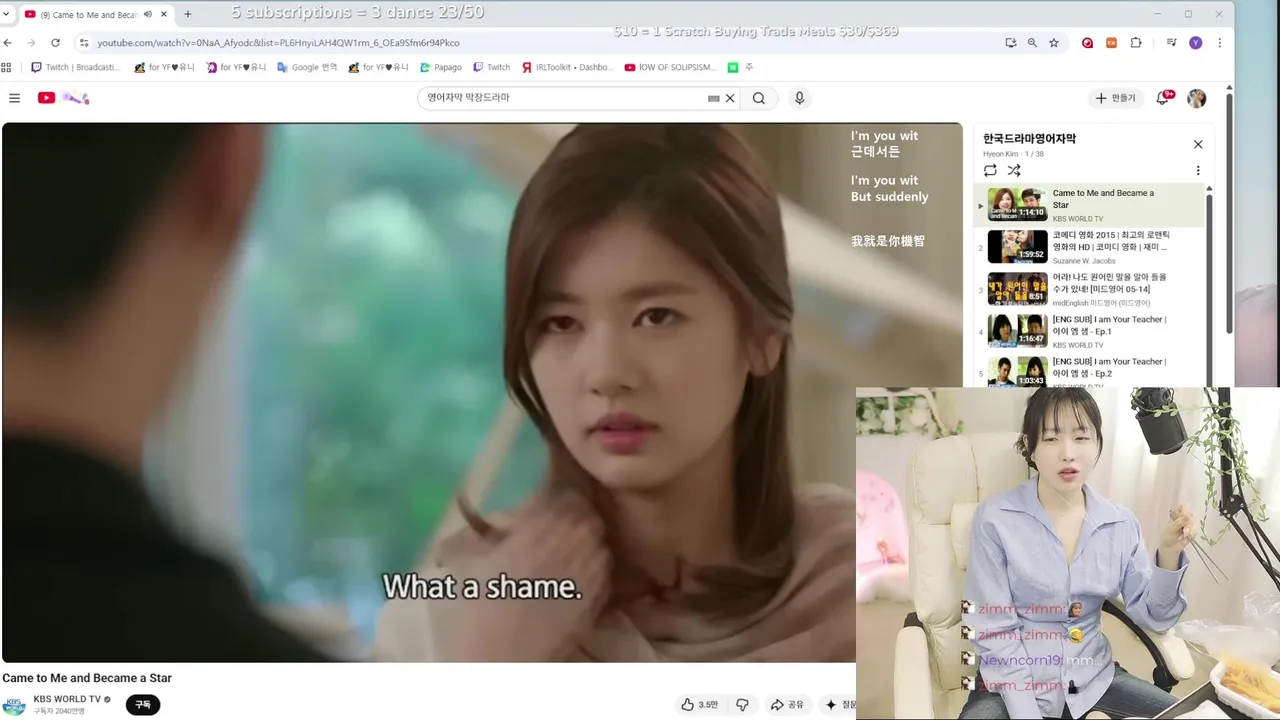1280x720 pixels.
Task: Play Came to Me and Became a Star thumbnail
Action: coord(1017,204)
